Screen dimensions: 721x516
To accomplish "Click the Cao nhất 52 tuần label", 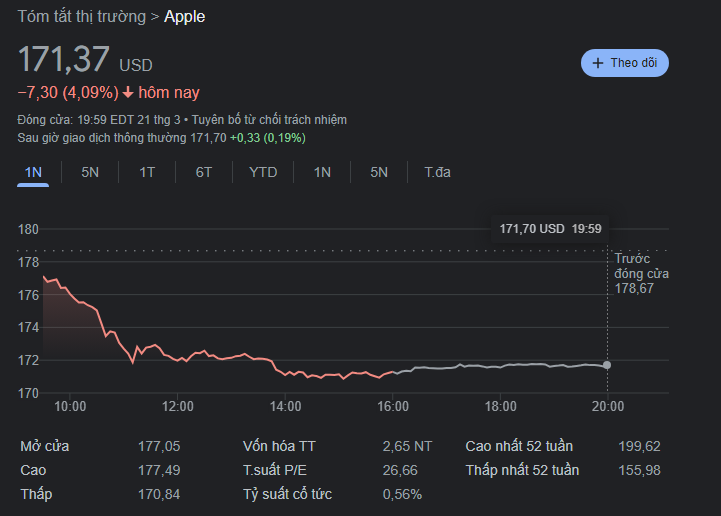I will (519, 446).
